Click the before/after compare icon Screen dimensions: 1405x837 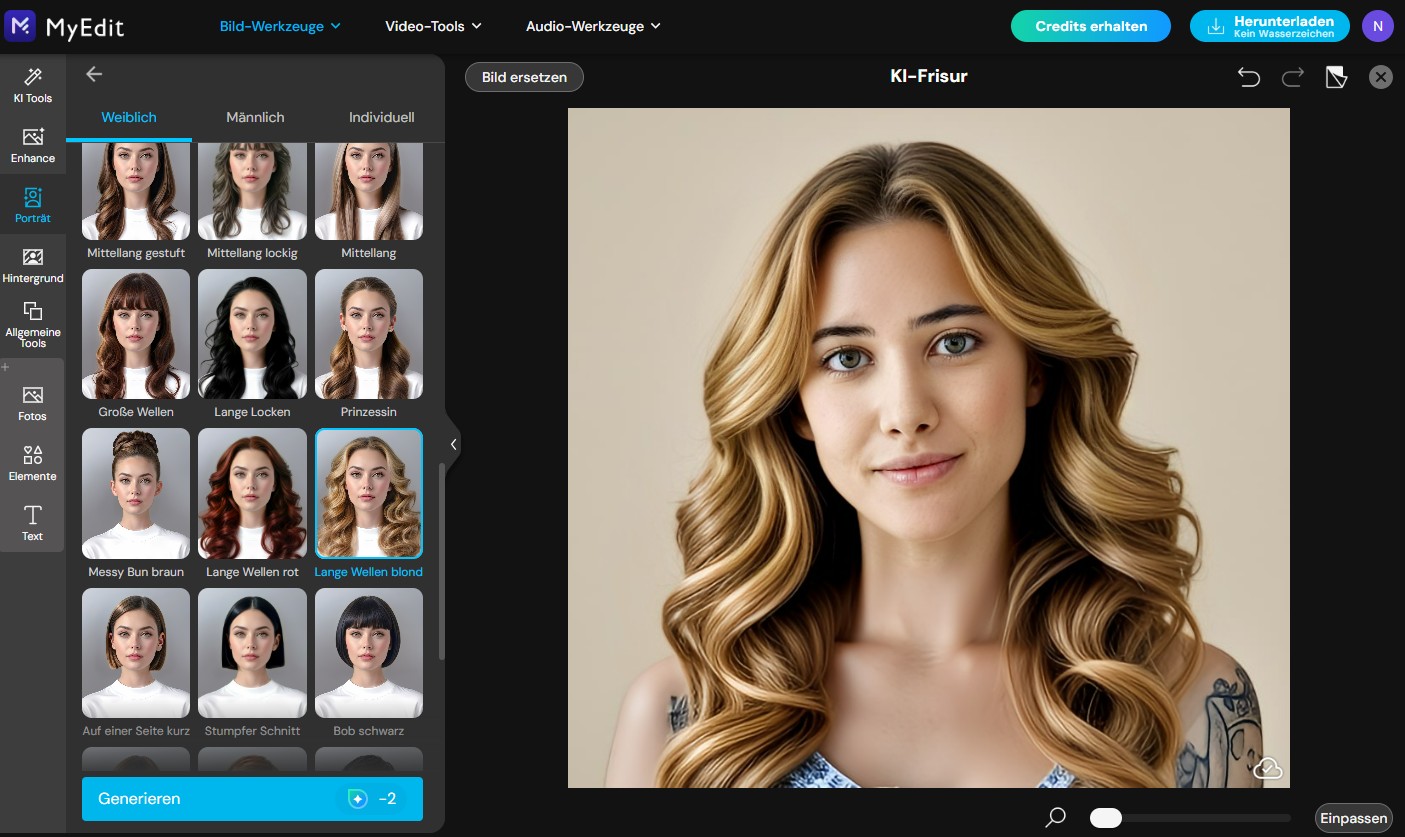point(1337,76)
